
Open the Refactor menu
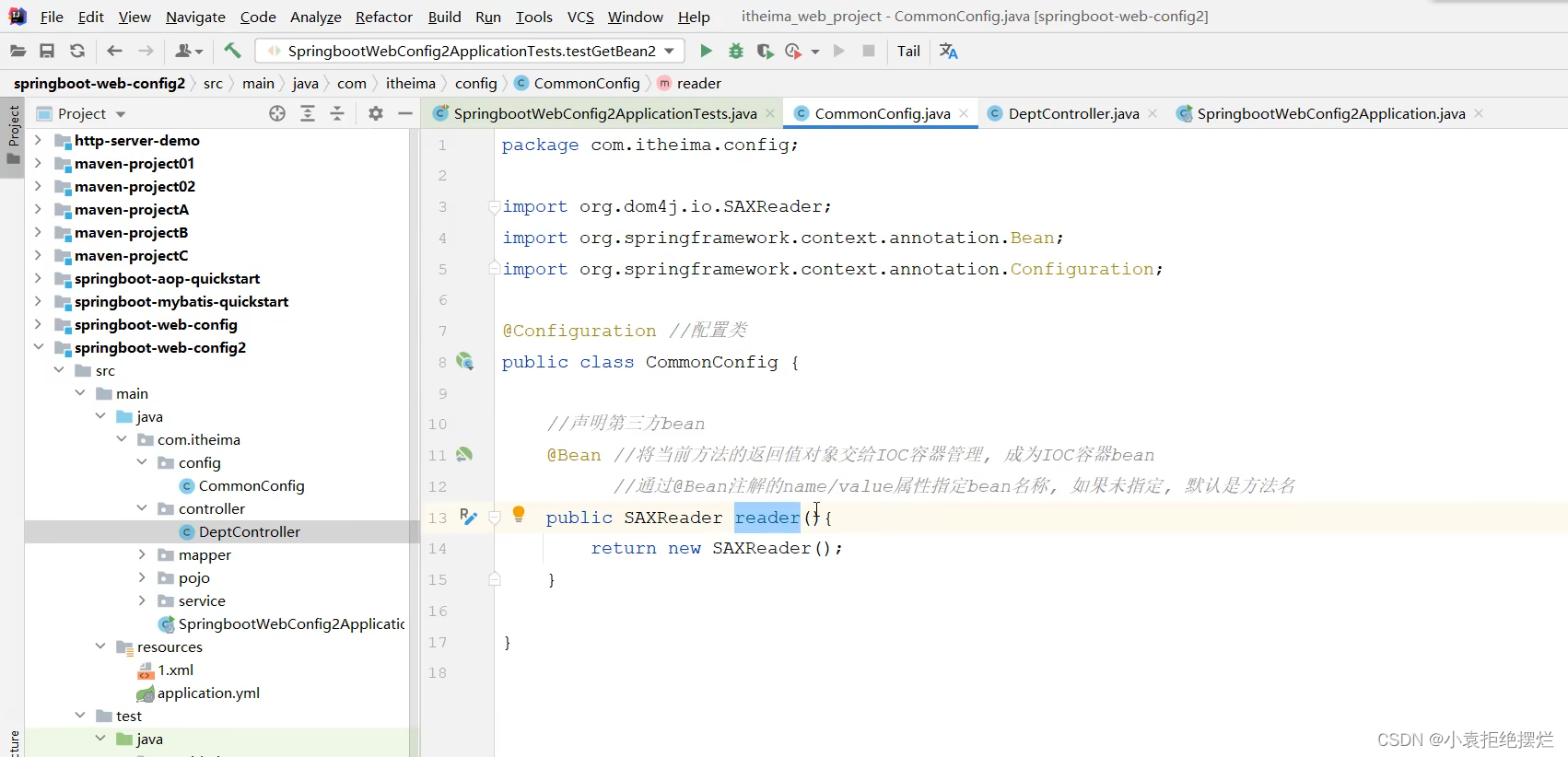click(x=383, y=17)
